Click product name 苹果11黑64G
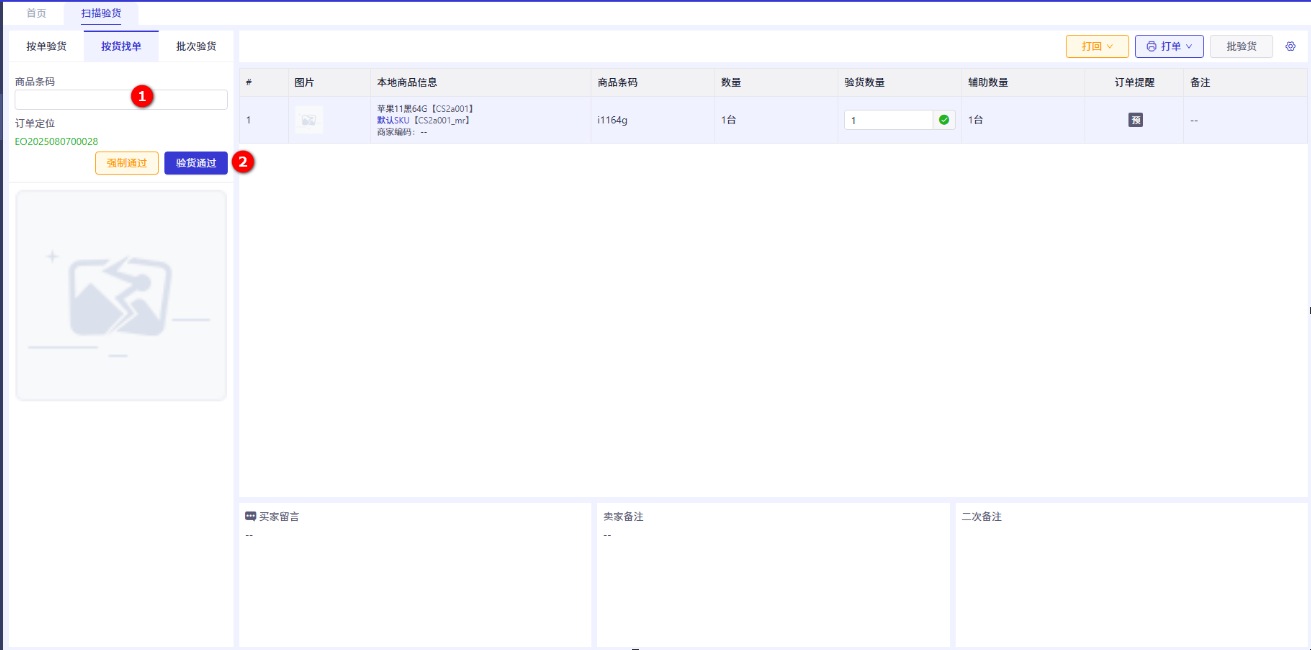 (404, 108)
